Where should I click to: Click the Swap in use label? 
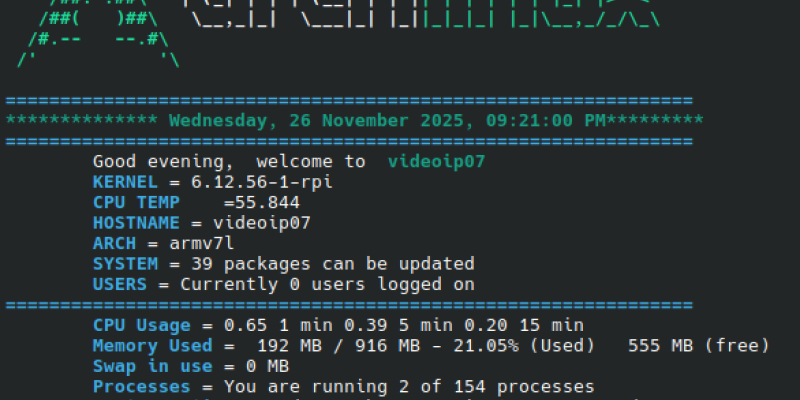point(152,366)
